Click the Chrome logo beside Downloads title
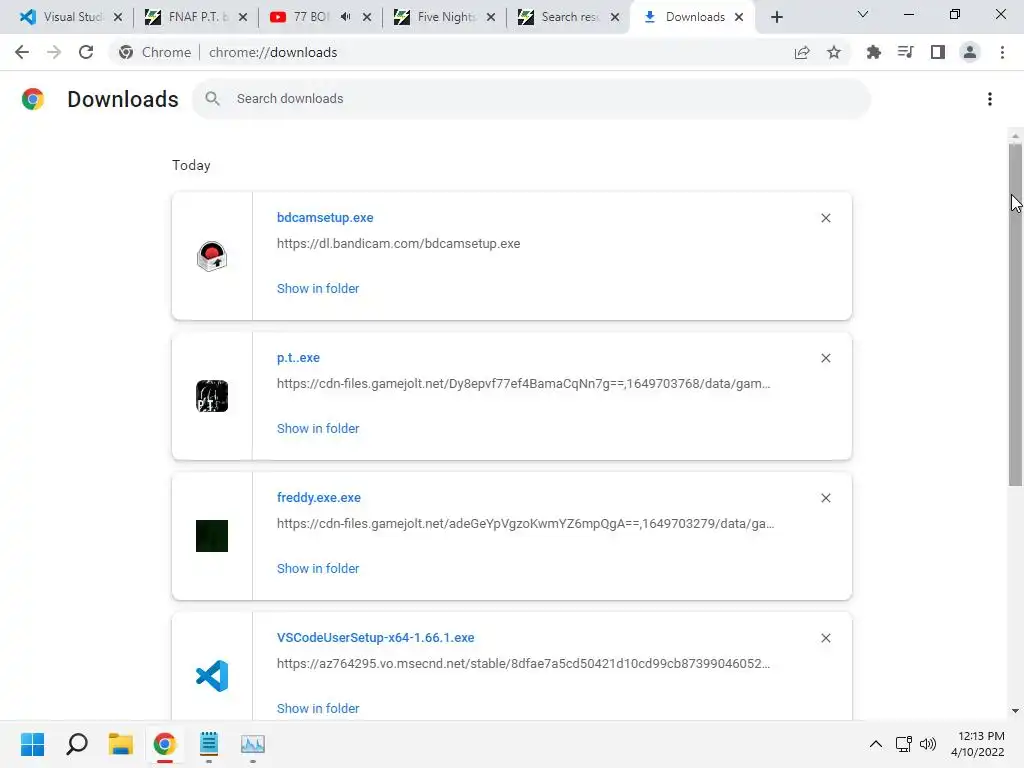 click(x=33, y=99)
